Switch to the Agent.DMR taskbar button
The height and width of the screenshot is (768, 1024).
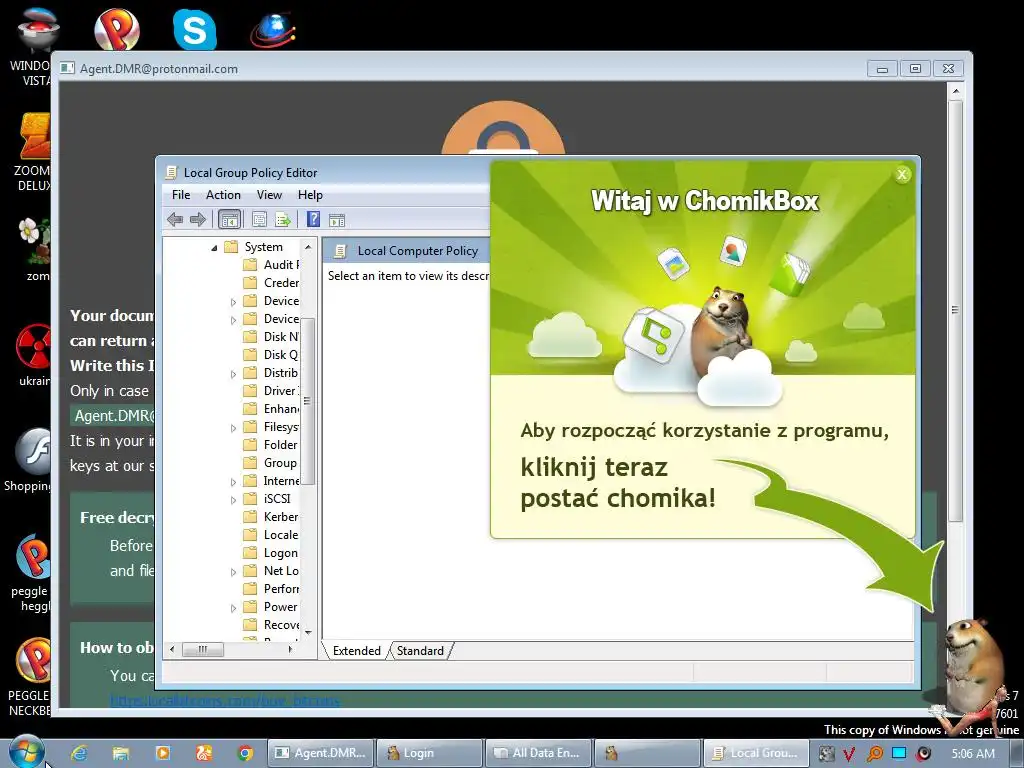320,753
